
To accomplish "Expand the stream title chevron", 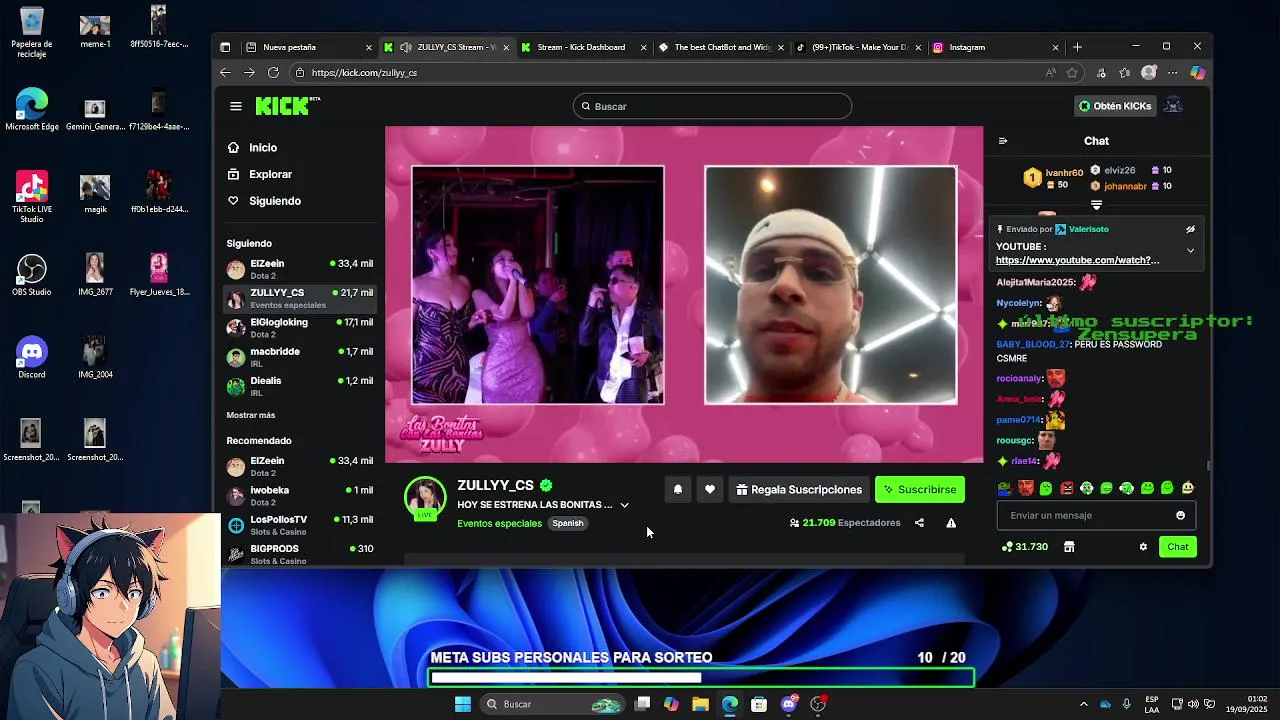I will tap(624, 505).
